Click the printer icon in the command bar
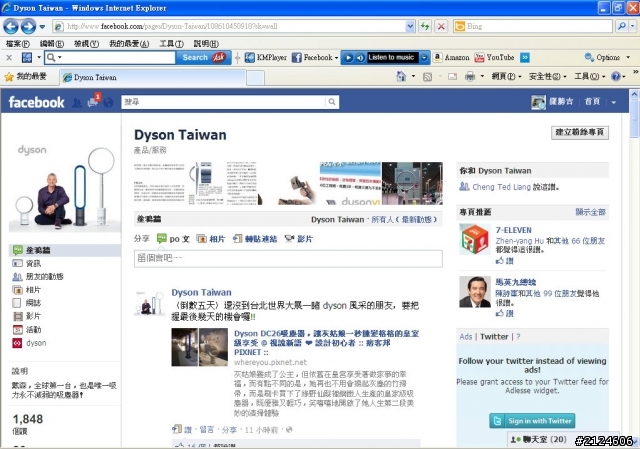This screenshot has height=449, width=640. [x=470, y=76]
